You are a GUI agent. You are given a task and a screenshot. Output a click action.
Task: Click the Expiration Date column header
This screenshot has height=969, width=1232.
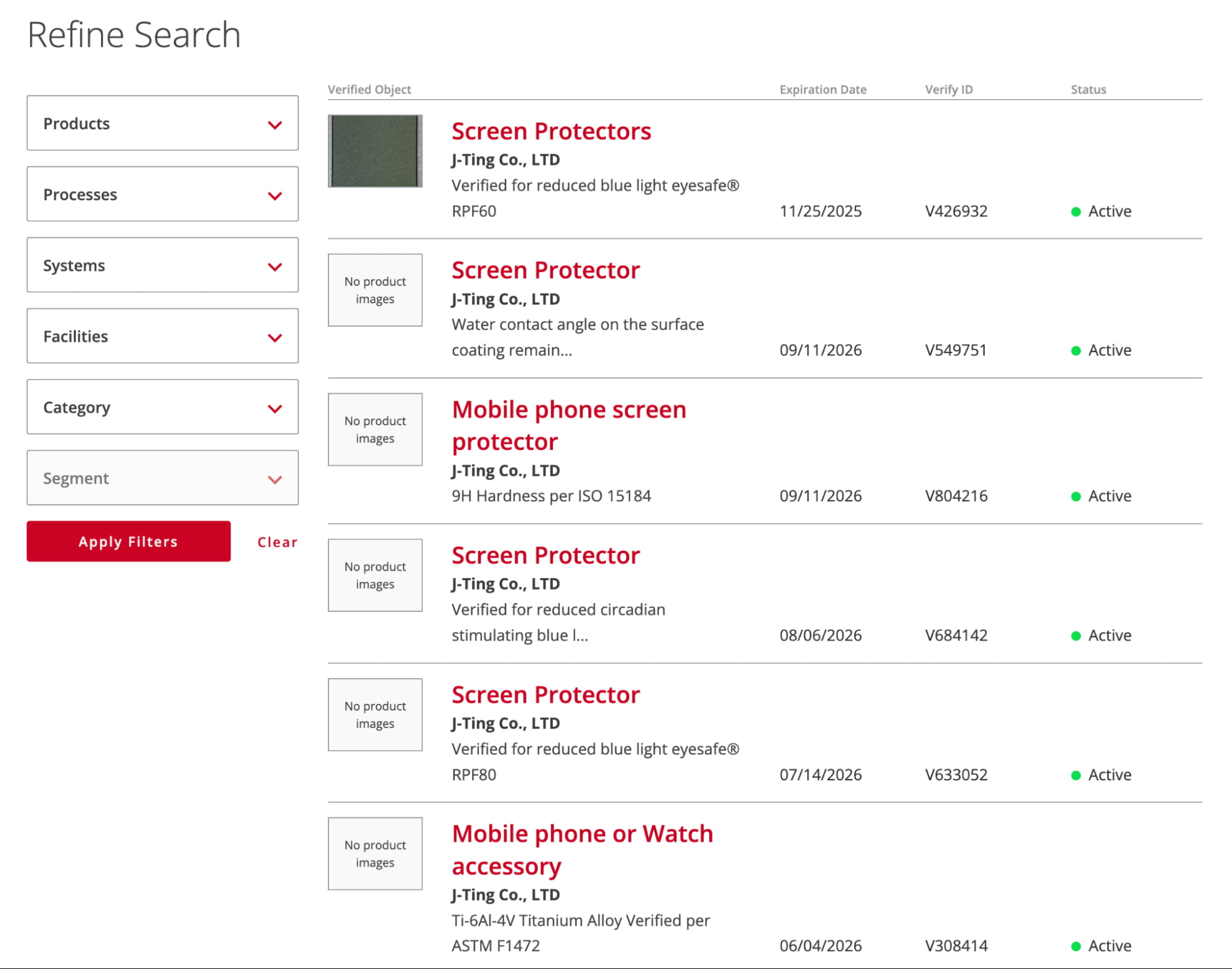[823, 89]
